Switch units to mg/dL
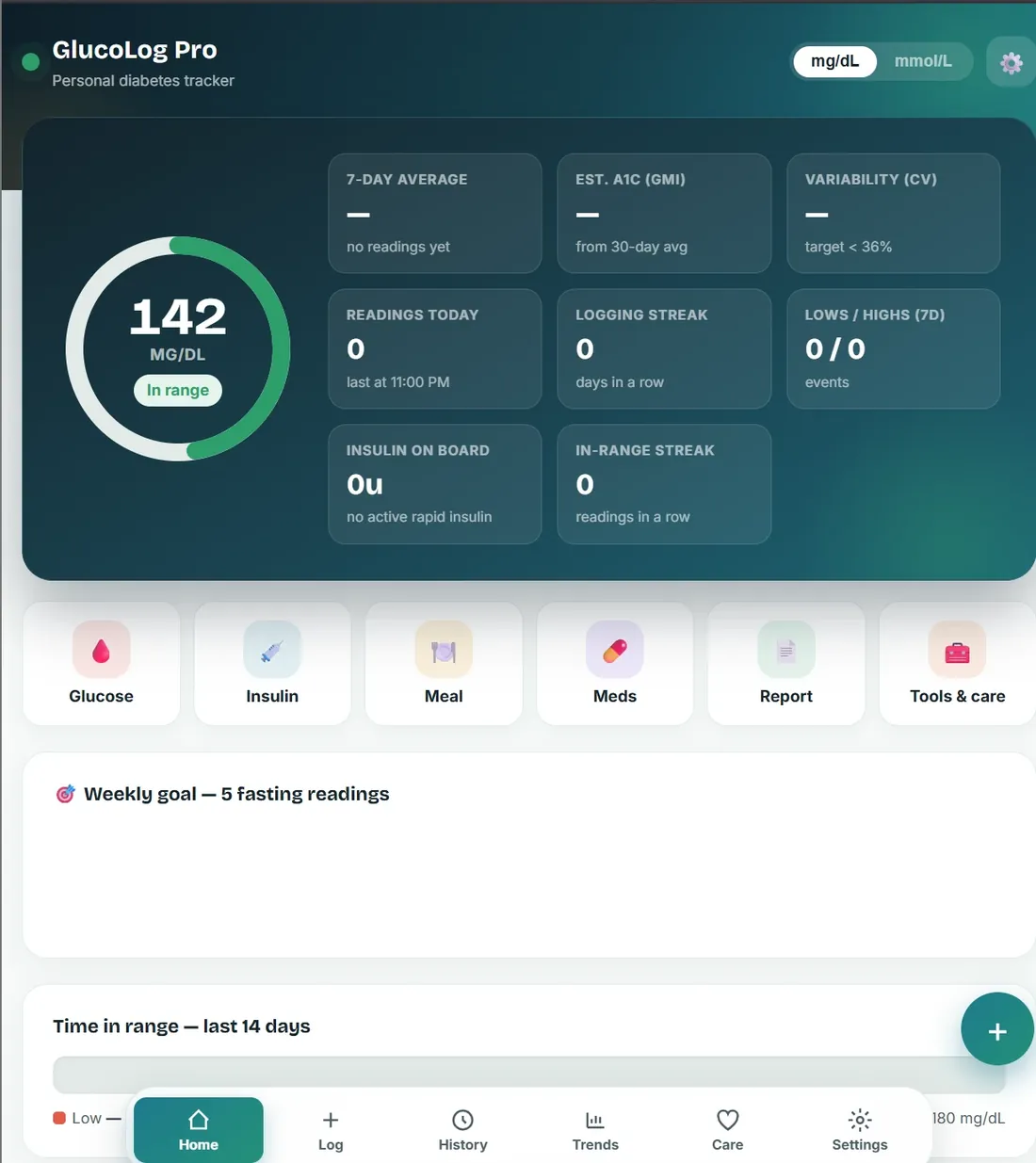Viewport: 1036px width, 1163px height. pos(835,61)
